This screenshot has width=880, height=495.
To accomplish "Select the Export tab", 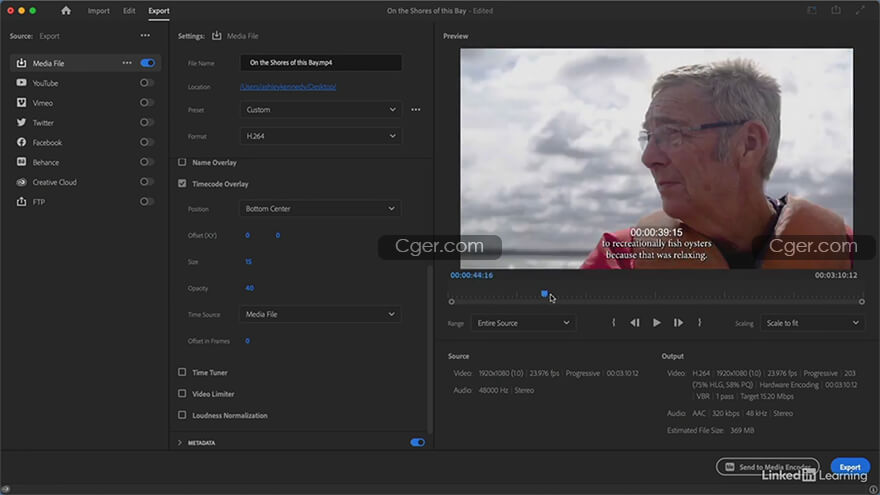I will 159,11.
